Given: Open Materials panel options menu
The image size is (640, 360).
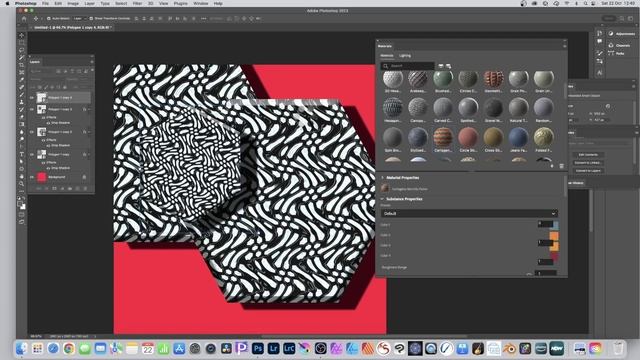Looking at the screenshot, I should [564, 46].
